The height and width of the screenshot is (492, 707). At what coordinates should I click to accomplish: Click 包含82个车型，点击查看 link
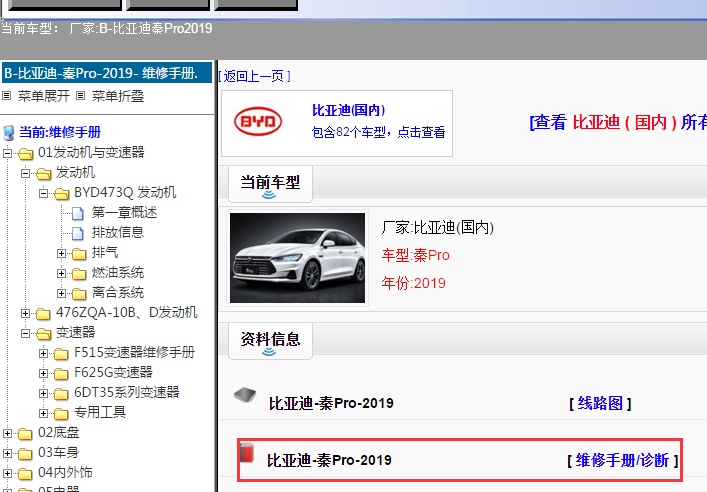(378, 132)
